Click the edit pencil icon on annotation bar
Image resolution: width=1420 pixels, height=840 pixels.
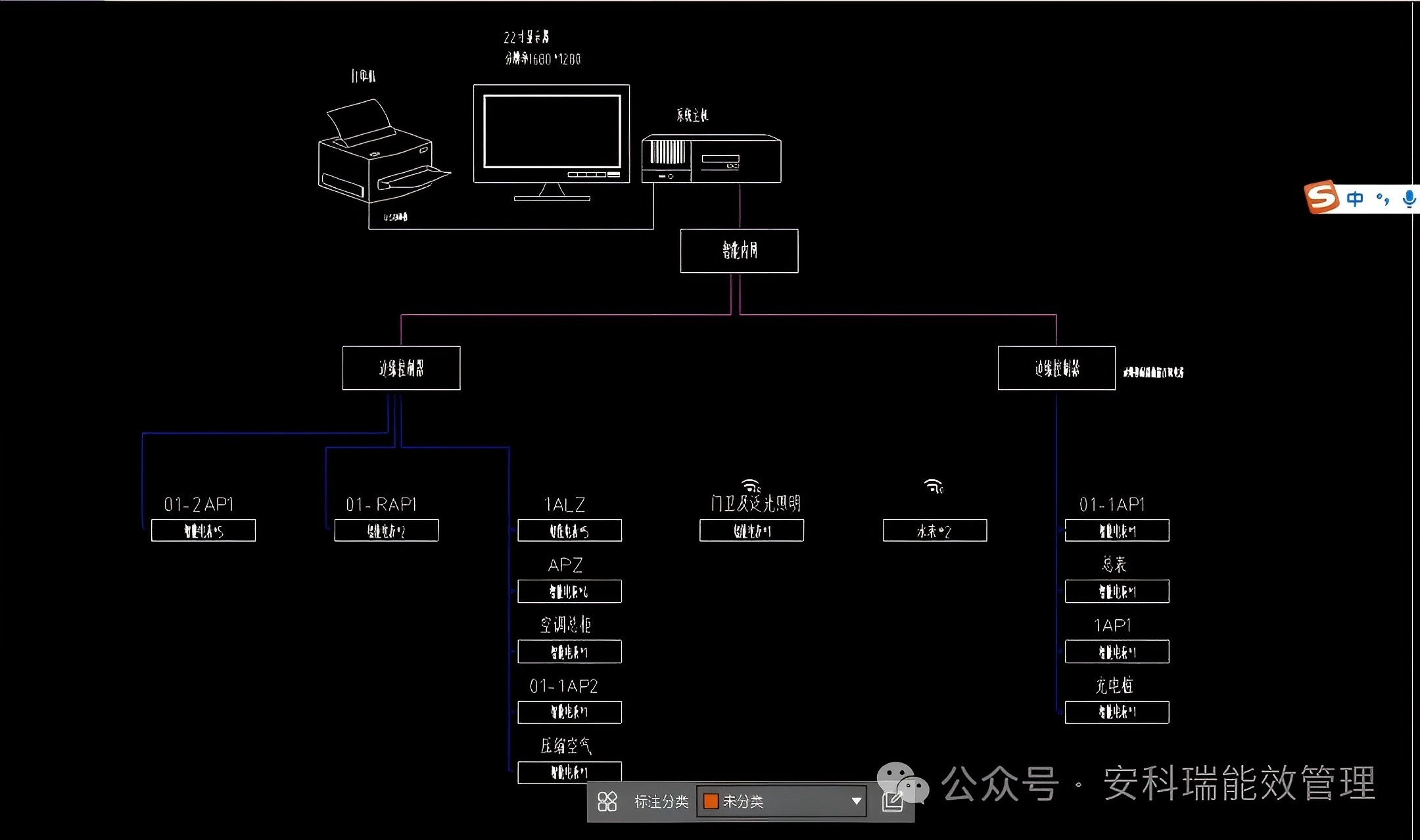coord(892,801)
